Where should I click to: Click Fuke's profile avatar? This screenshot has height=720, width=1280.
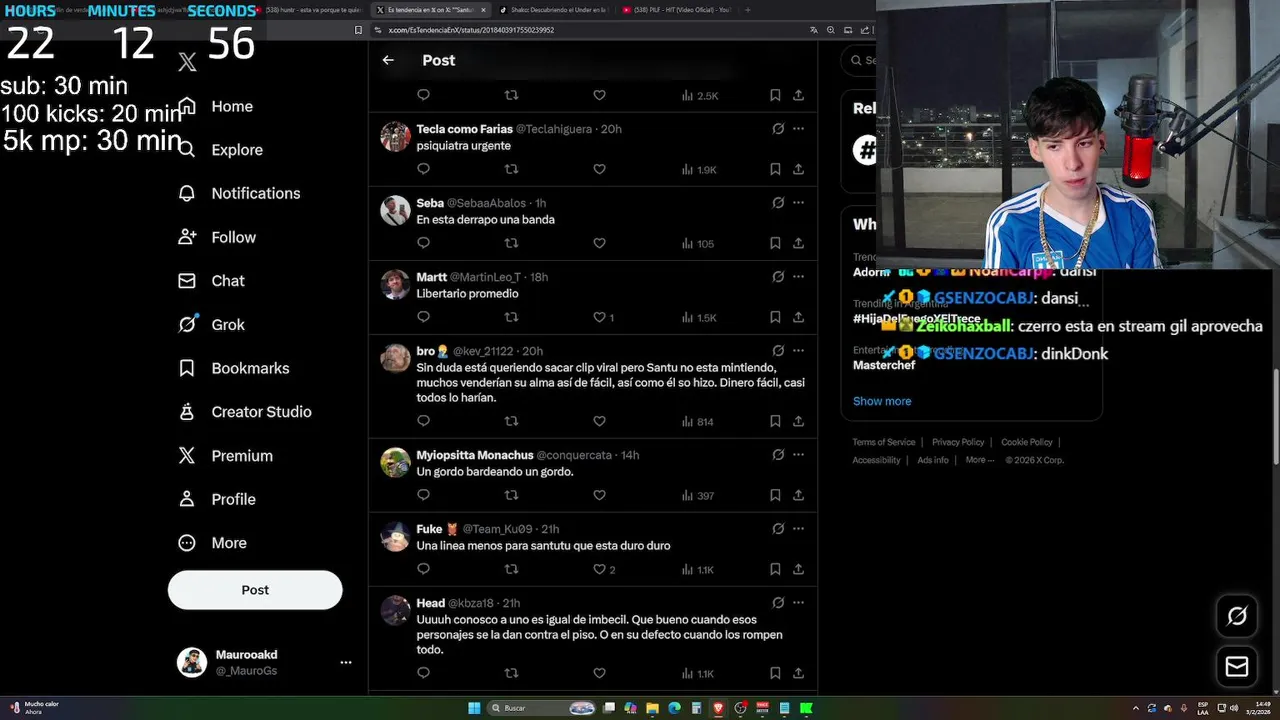(395, 537)
